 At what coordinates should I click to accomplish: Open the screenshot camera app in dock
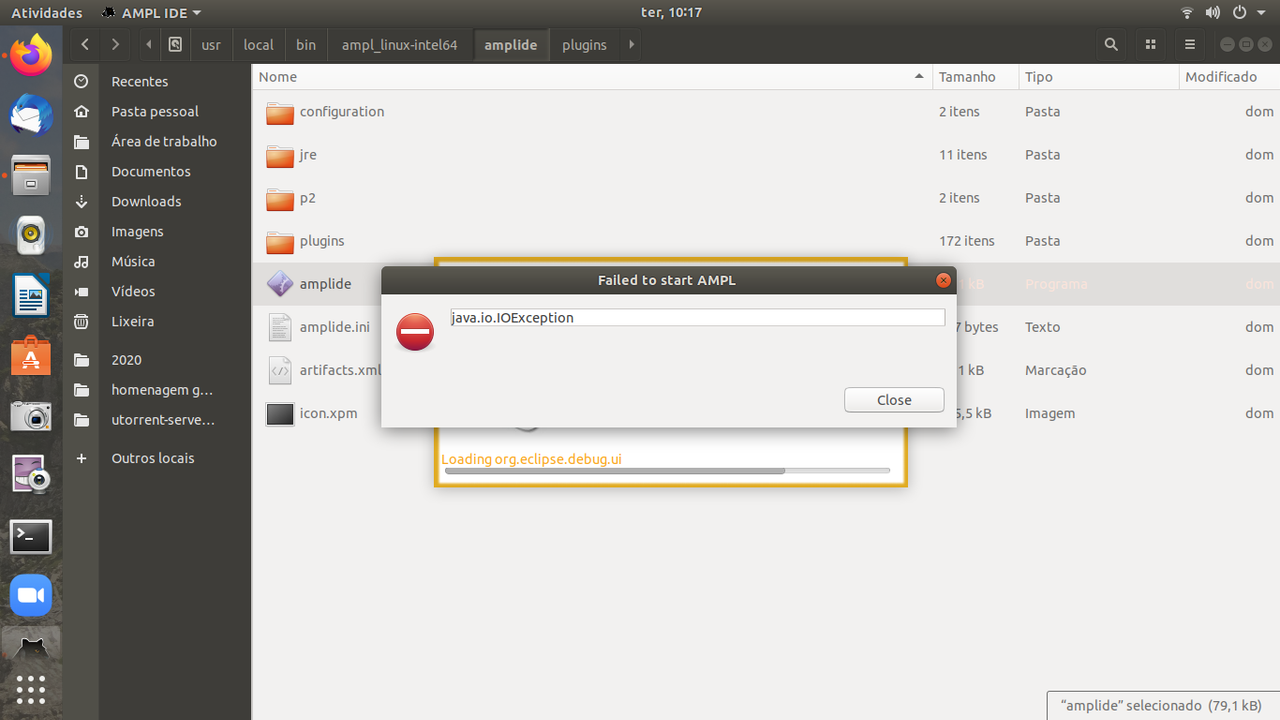[x=31, y=416]
